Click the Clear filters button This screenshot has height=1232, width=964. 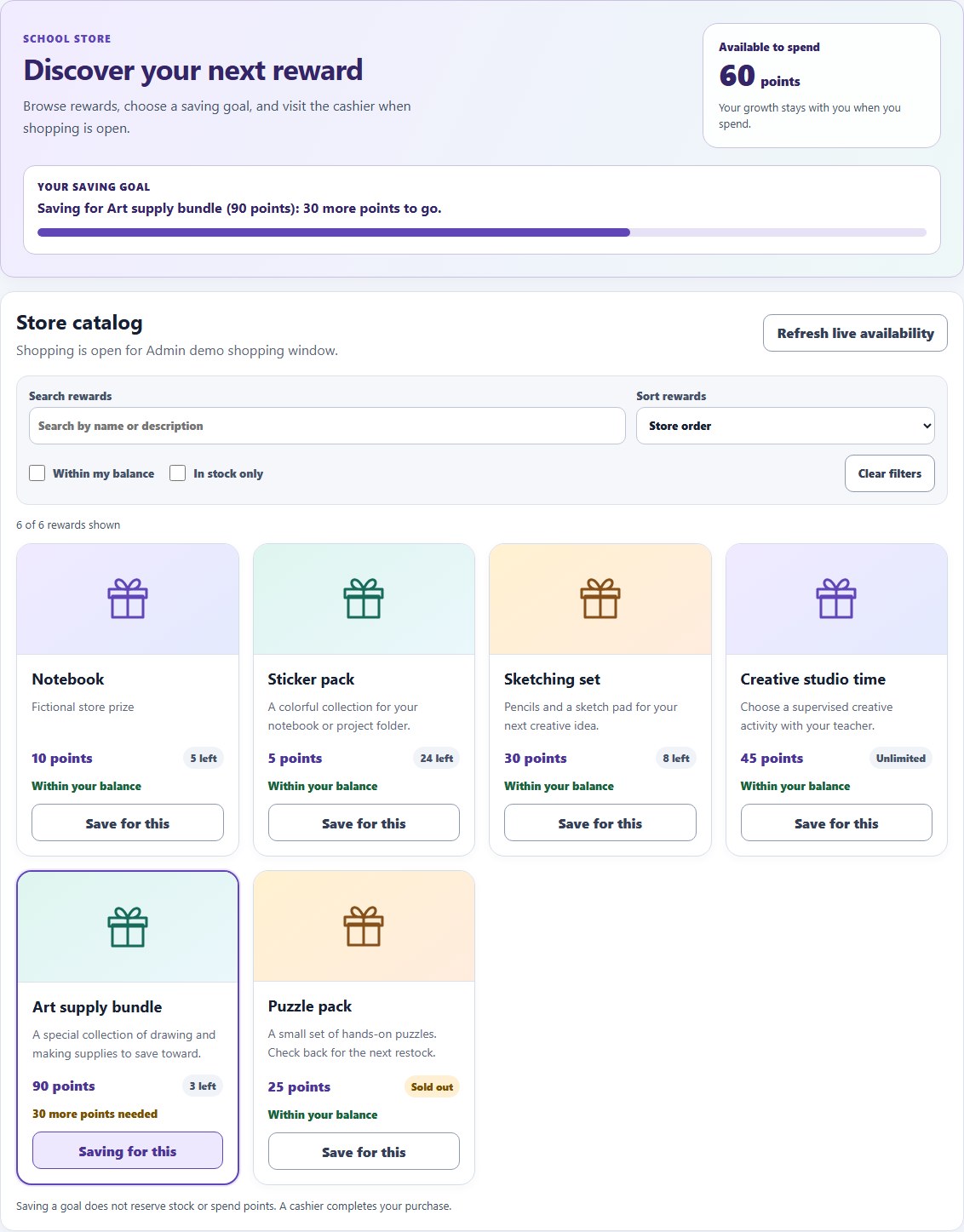(890, 473)
